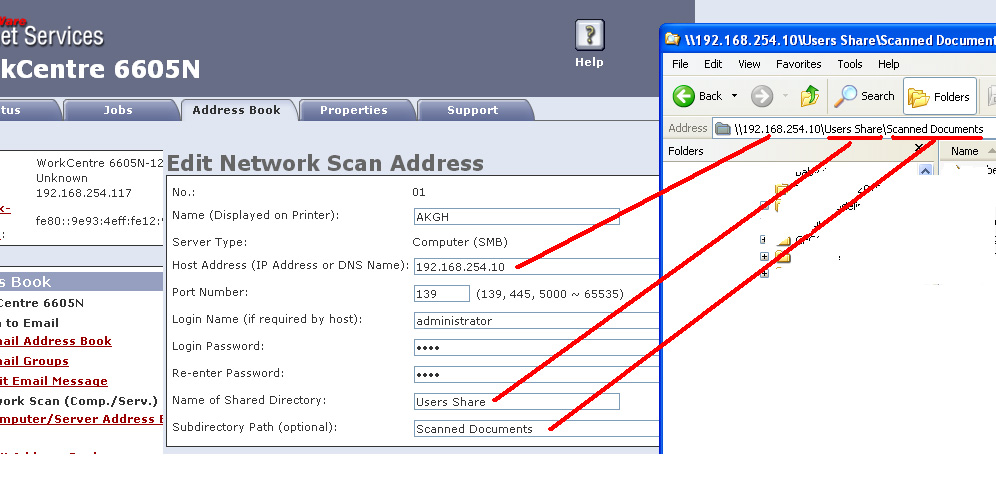Close the Folders pane with X
Screen dimensions: 996x493
tap(919, 148)
